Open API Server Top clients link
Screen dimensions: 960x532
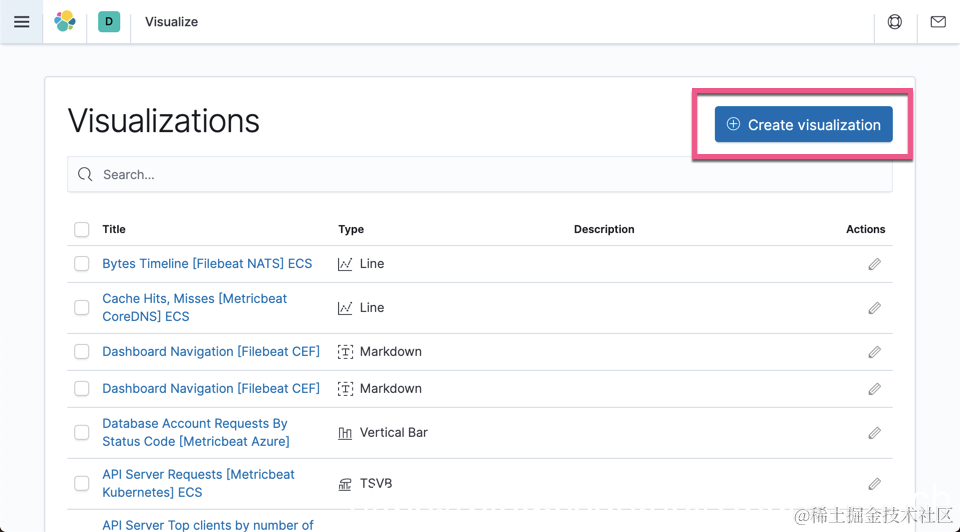(x=208, y=525)
